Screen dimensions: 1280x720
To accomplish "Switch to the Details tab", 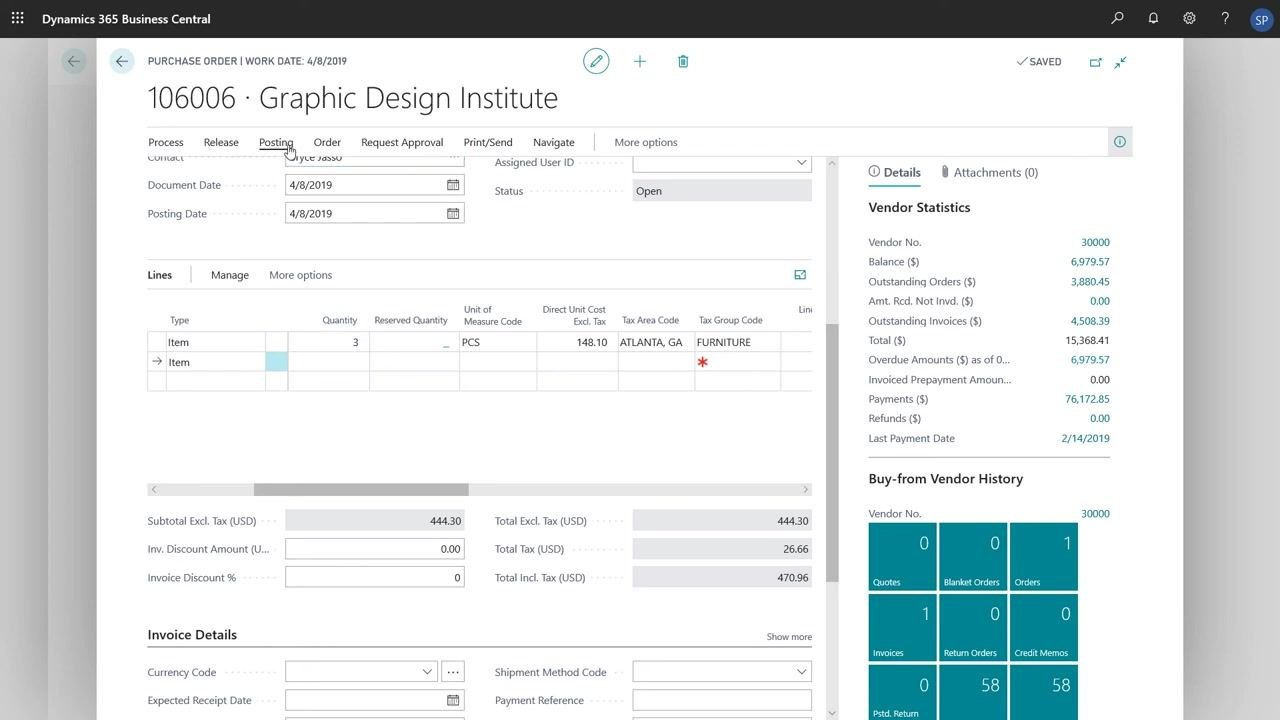I will [895, 172].
